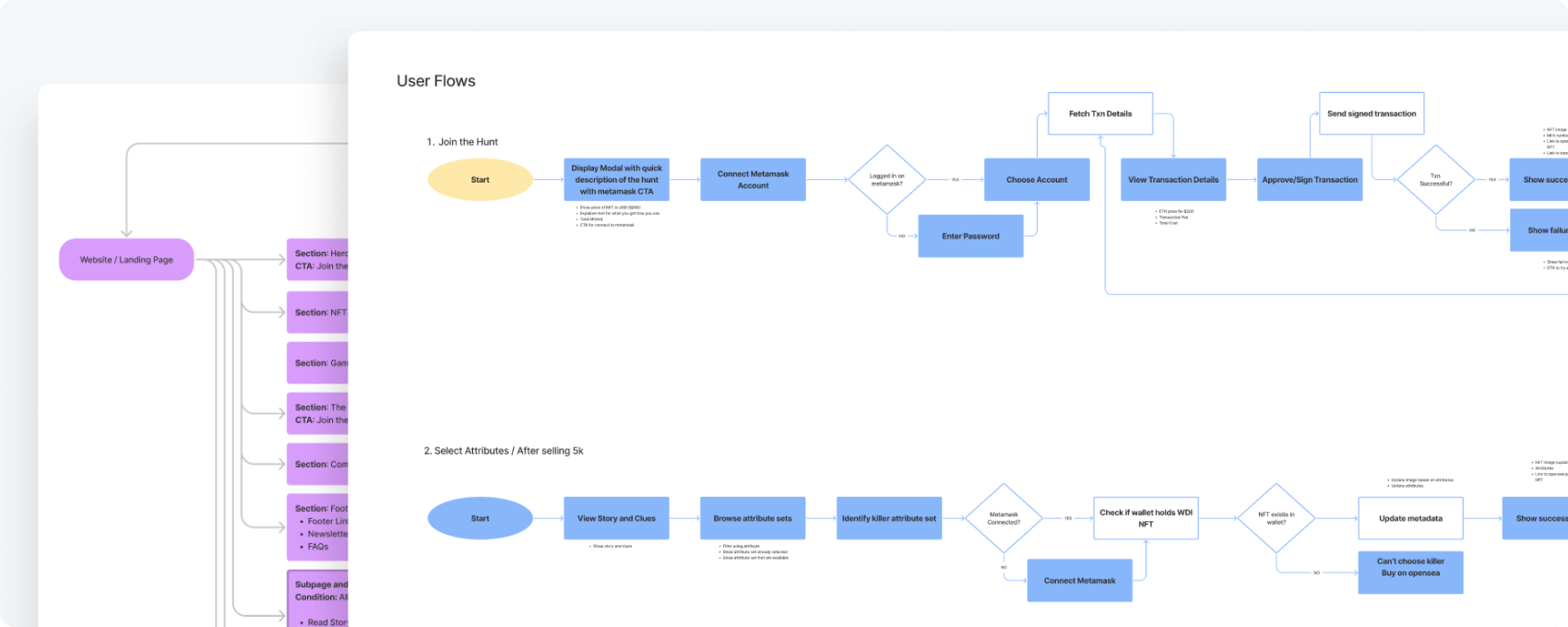
Task: Click the Choose Account box
Action: pyautogui.click(x=1037, y=180)
